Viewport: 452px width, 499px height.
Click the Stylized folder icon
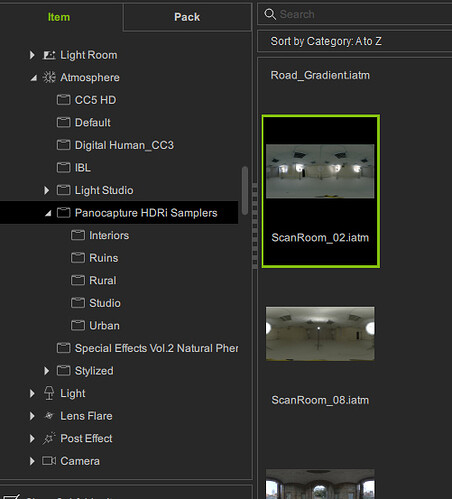click(63, 371)
